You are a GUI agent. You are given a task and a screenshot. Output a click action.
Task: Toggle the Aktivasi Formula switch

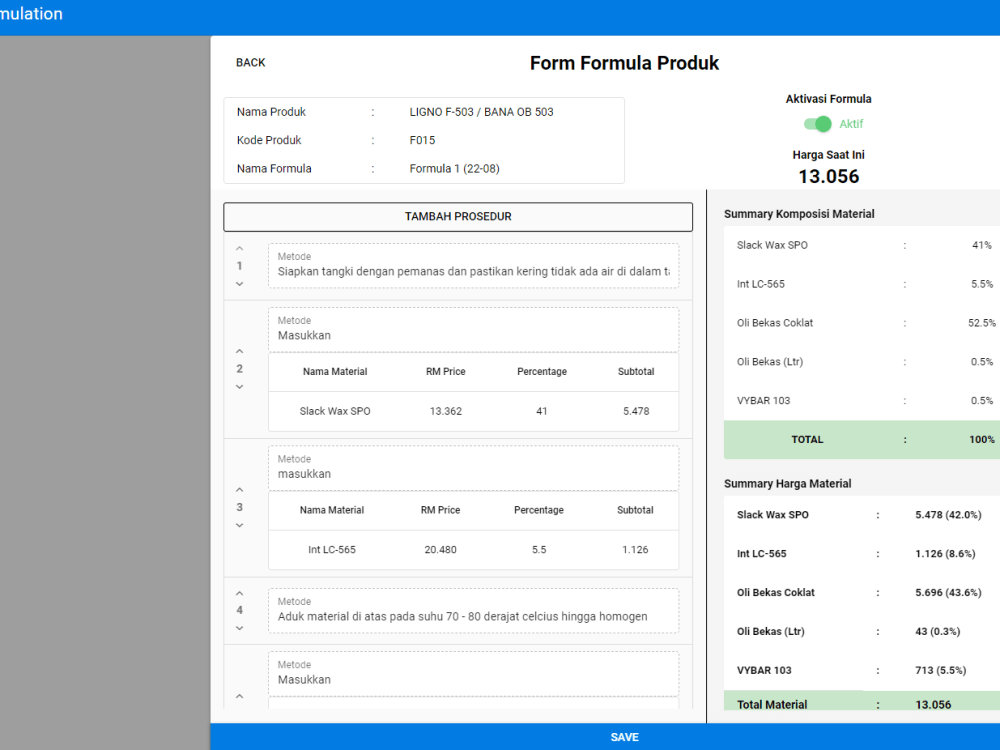click(x=818, y=124)
